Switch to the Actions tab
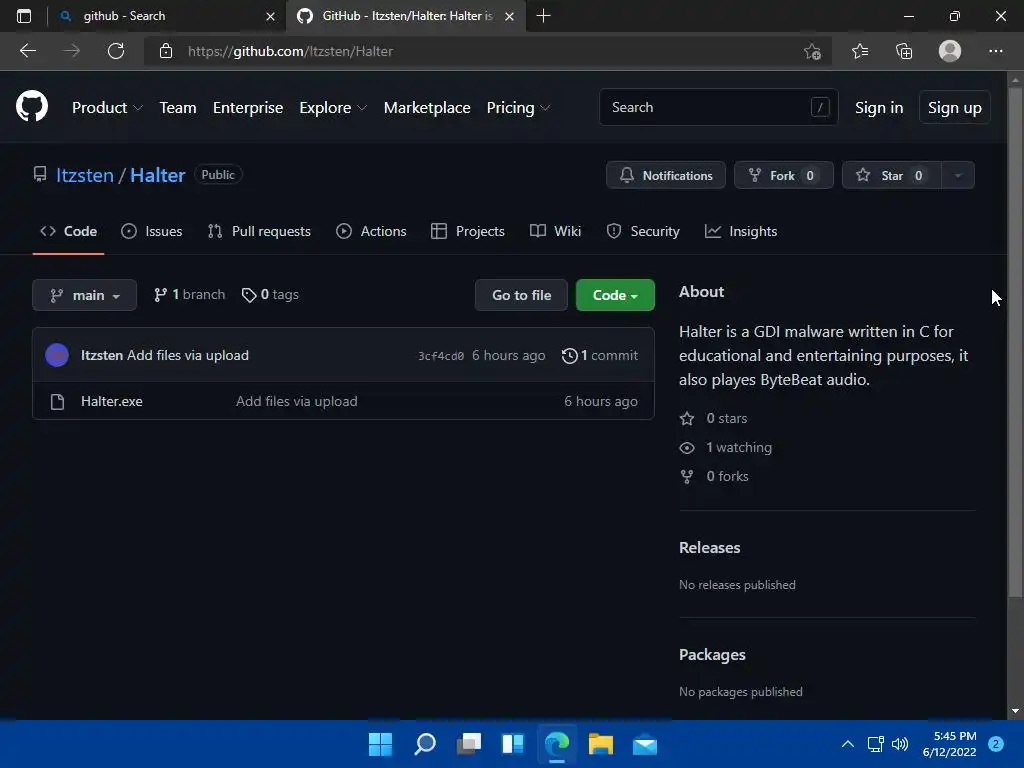The height and width of the screenshot is (768, 1024). coord(371,231)
